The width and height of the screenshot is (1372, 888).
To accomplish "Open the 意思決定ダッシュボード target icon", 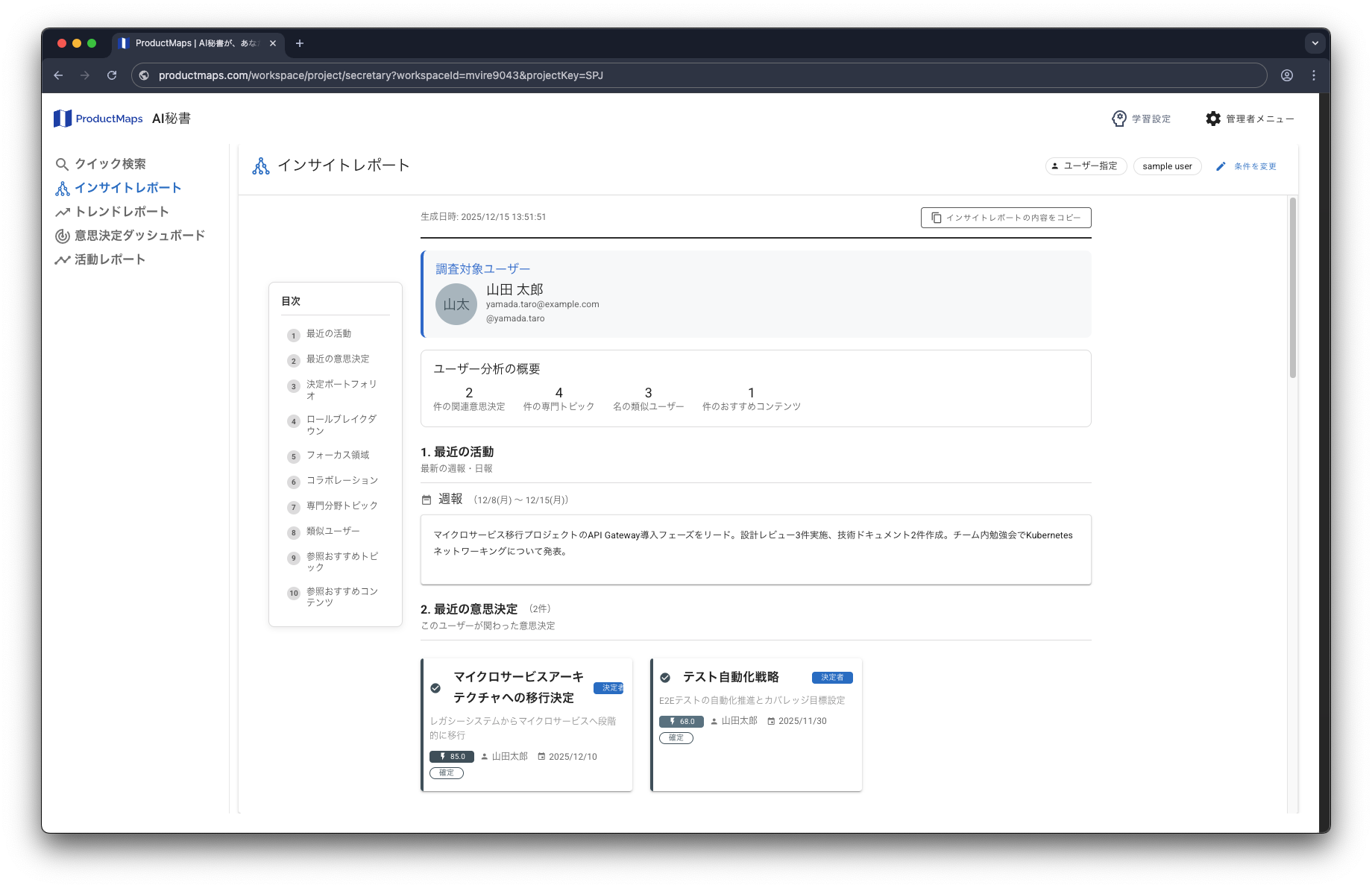I will click(63, 235).
